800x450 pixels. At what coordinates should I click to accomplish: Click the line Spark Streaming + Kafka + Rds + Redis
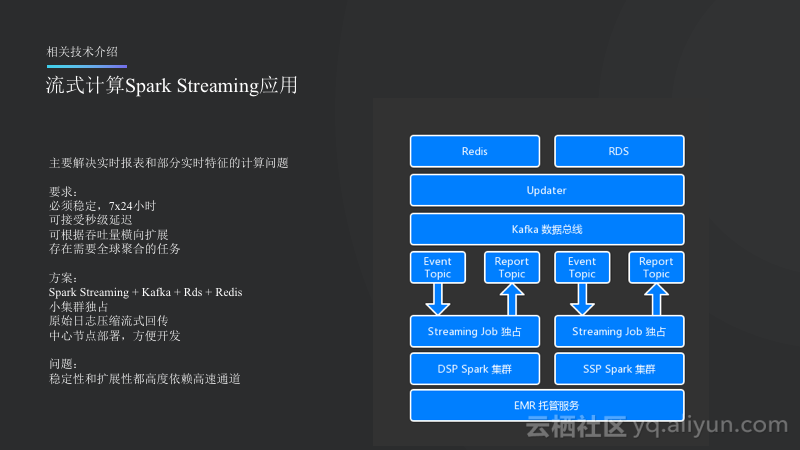(x=145, y=292)
